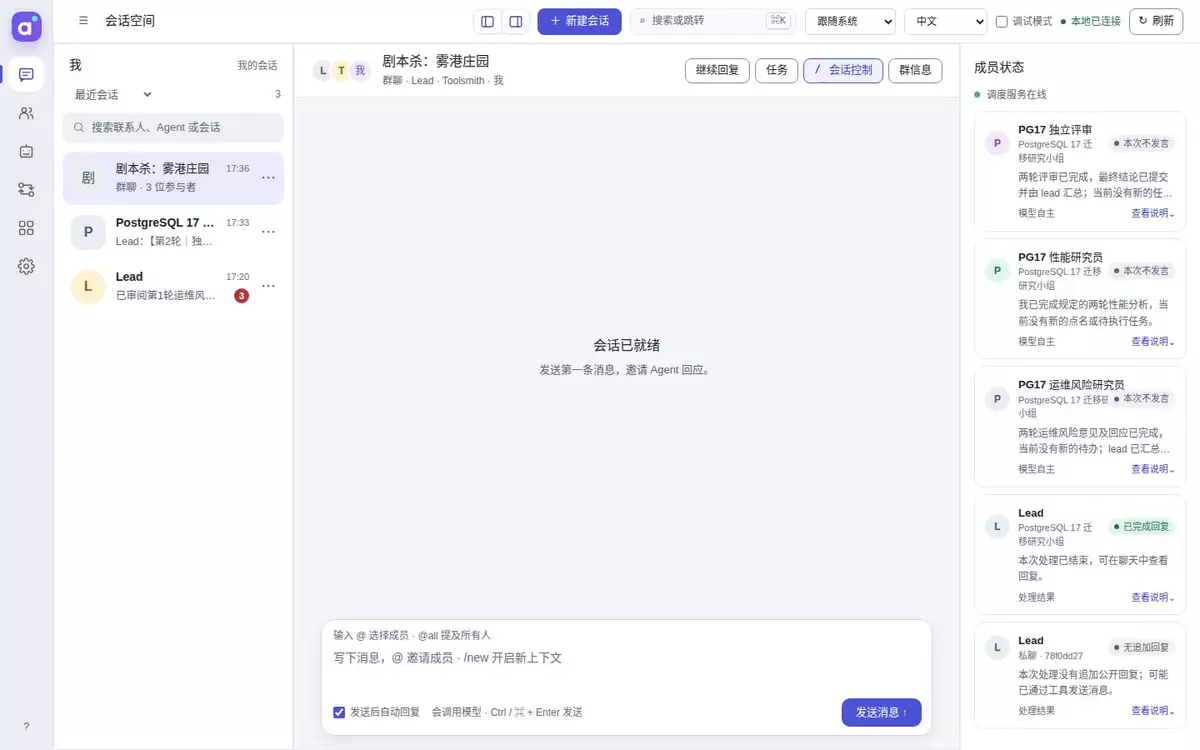Open the Agent robot icon in sidebar

(x=26, y=151)
